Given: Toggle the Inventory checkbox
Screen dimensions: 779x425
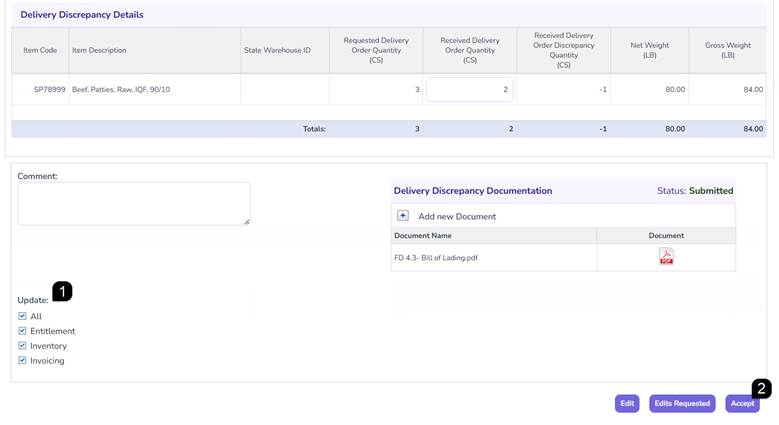Looking at the screenshot, I should [x=22, y=345].
